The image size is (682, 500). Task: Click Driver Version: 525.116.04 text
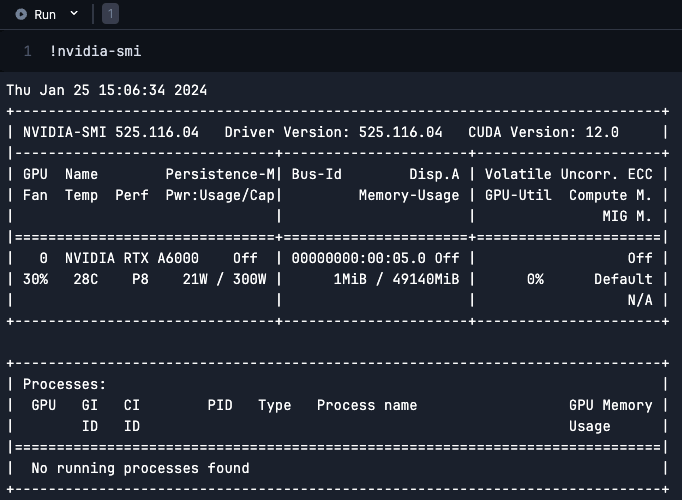333,132
